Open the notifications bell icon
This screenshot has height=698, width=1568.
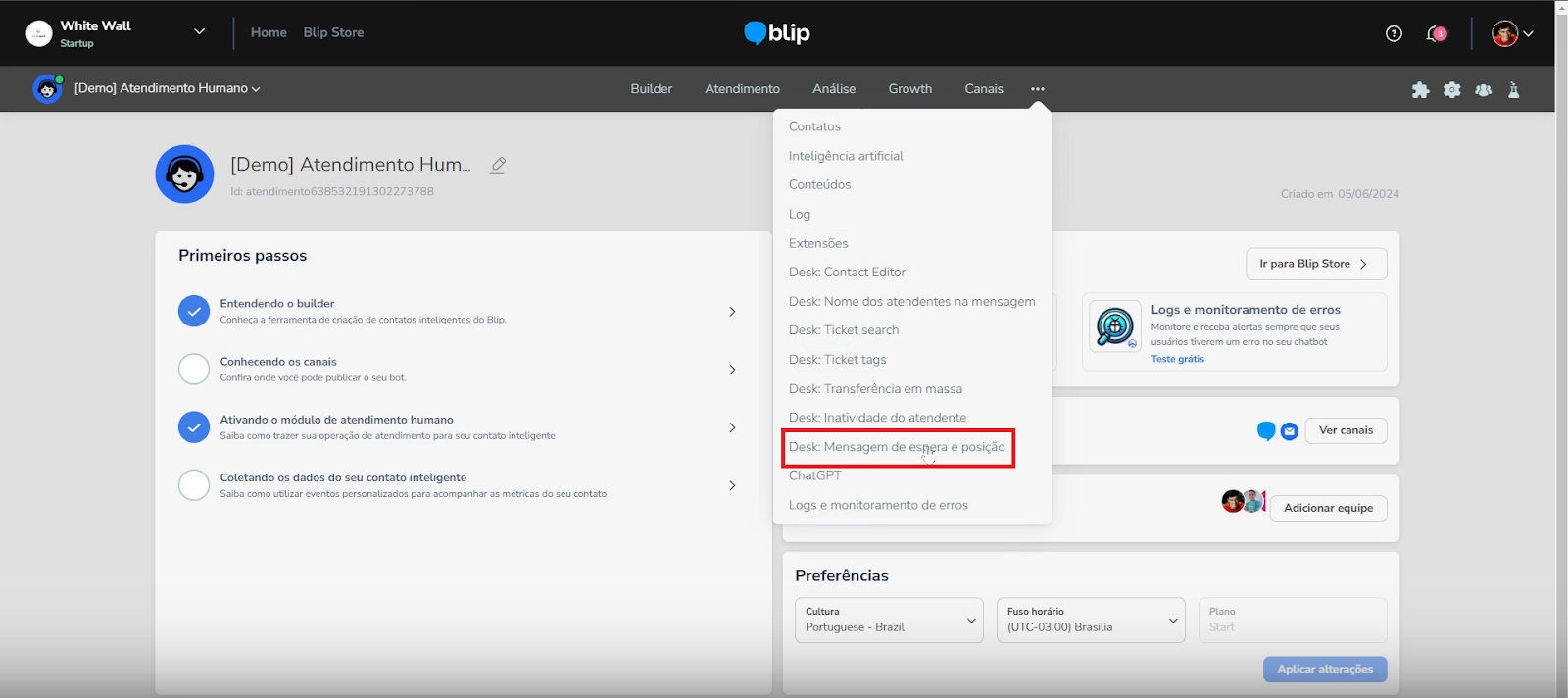tap(1436, 33)
